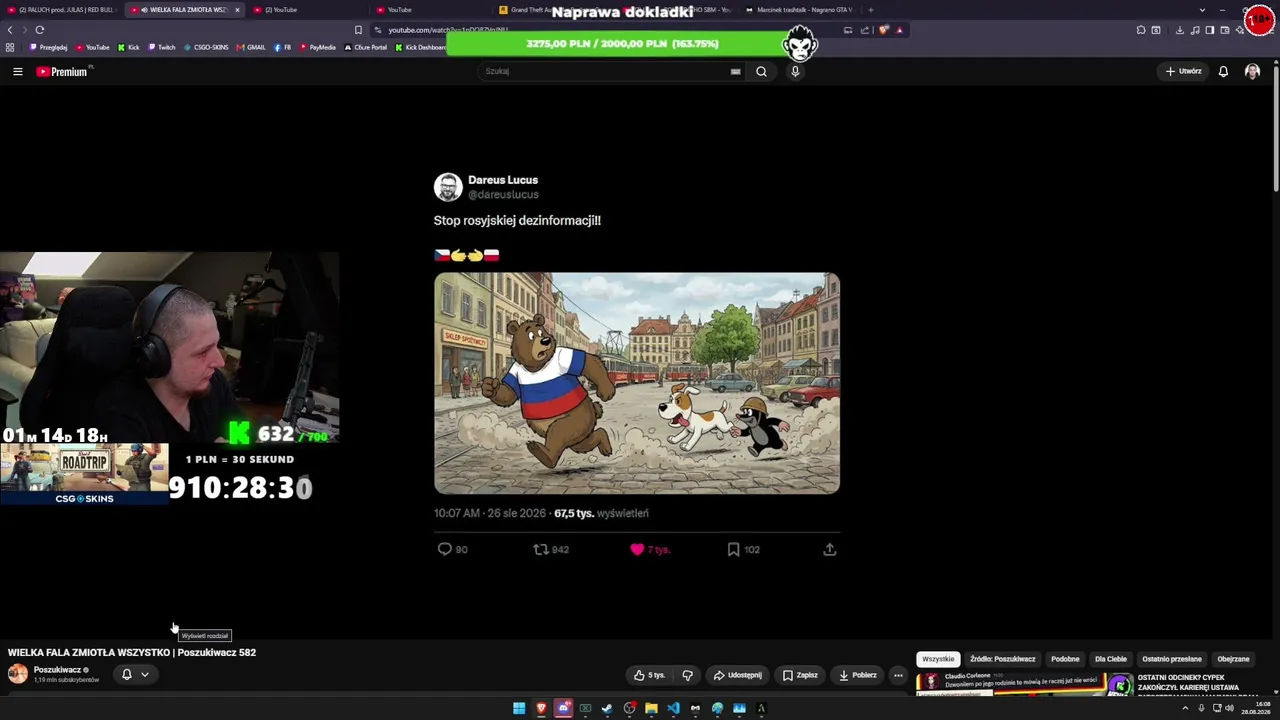
Task: Switch to the '(2) YouTube' tab
Action: click(305, 10)
